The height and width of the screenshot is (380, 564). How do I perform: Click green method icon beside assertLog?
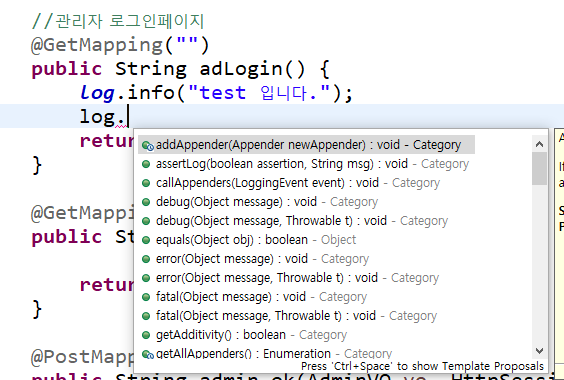(x=146, y=164)
